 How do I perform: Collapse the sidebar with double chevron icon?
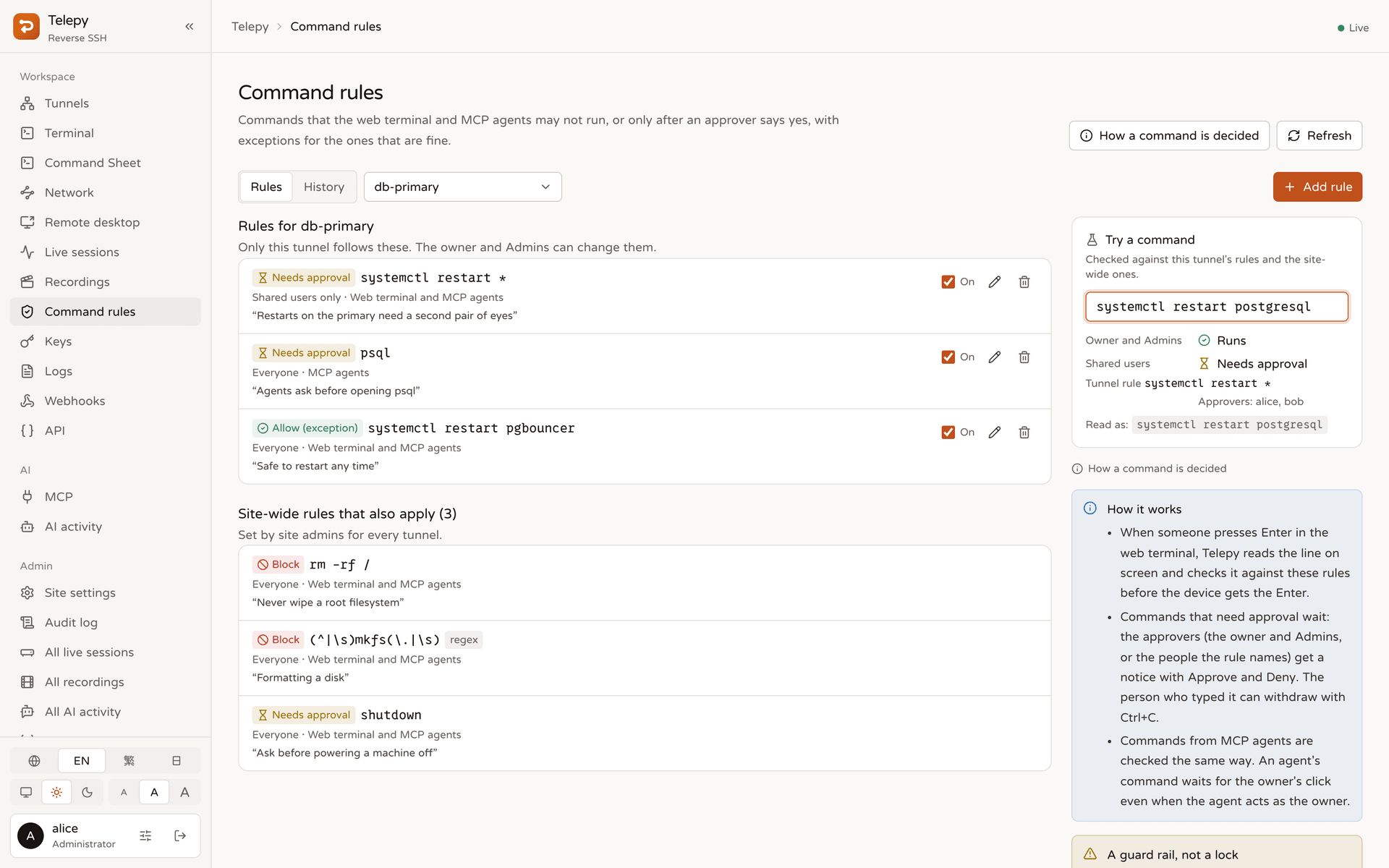190,27
